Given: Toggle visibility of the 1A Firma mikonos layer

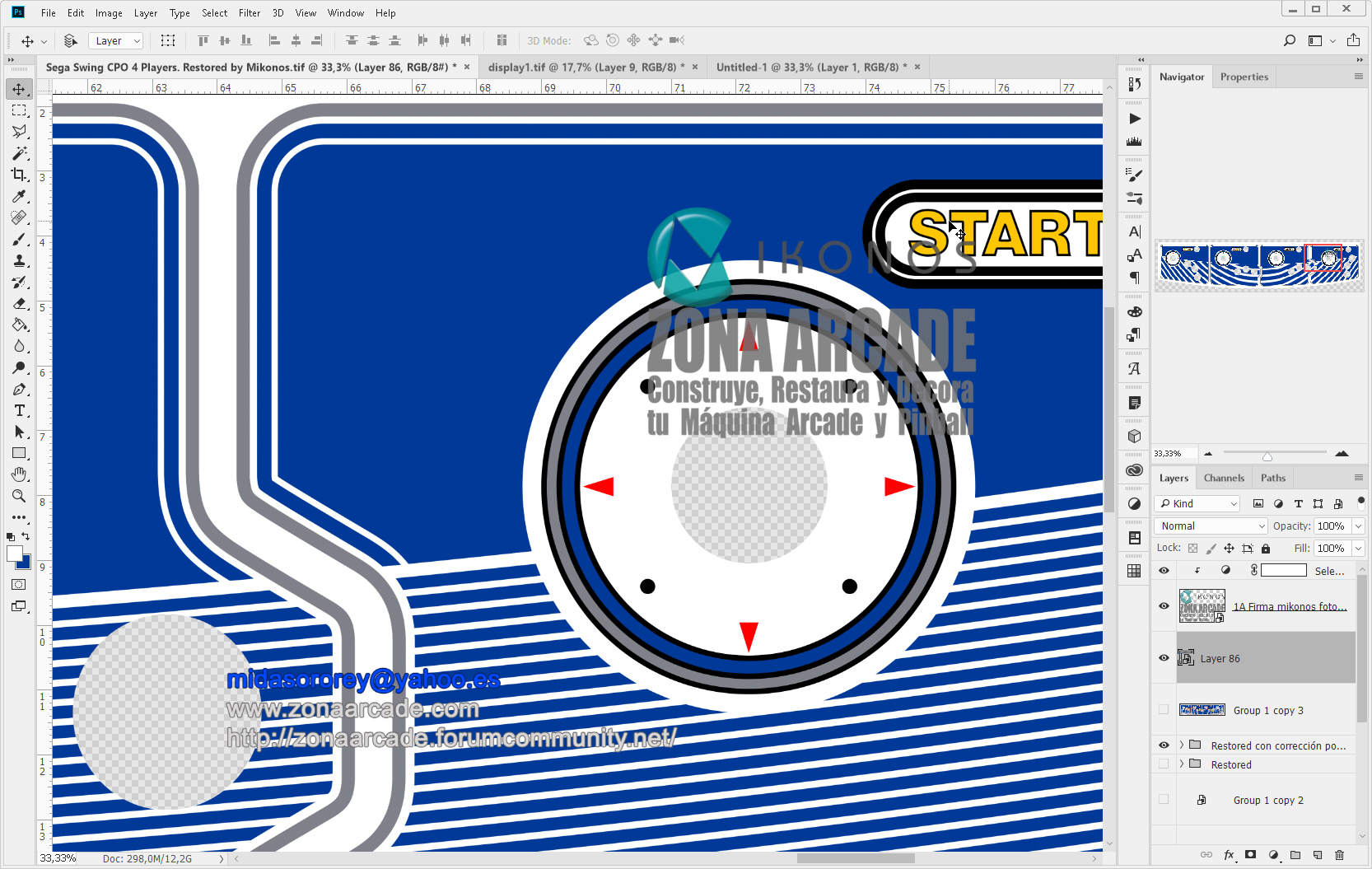Looking at the screenshot, I should pos(1164,606).
